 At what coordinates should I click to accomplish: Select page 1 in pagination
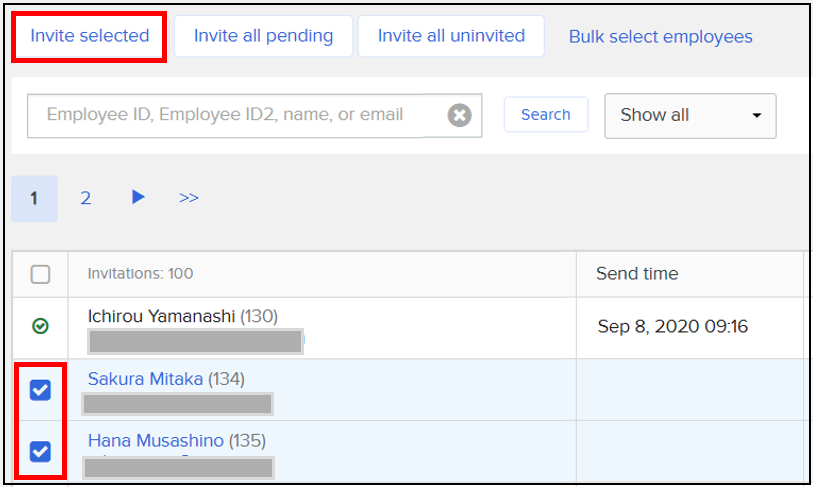coord(34,198)
